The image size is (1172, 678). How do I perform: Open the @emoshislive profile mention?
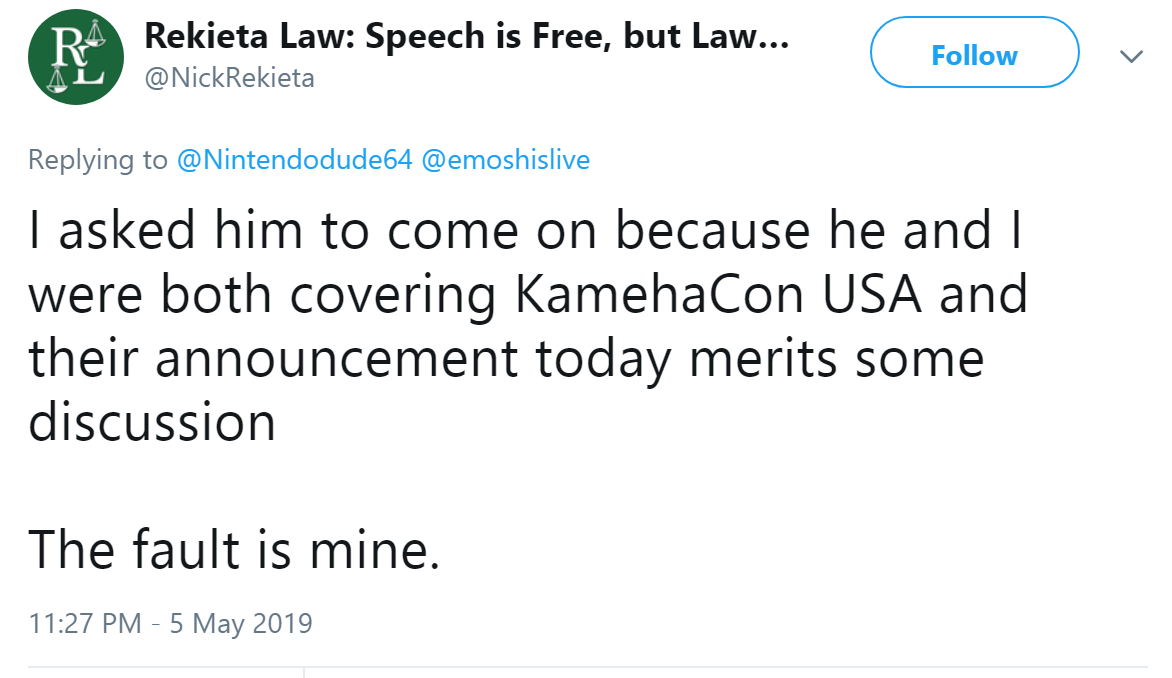[x=506, y=159]
